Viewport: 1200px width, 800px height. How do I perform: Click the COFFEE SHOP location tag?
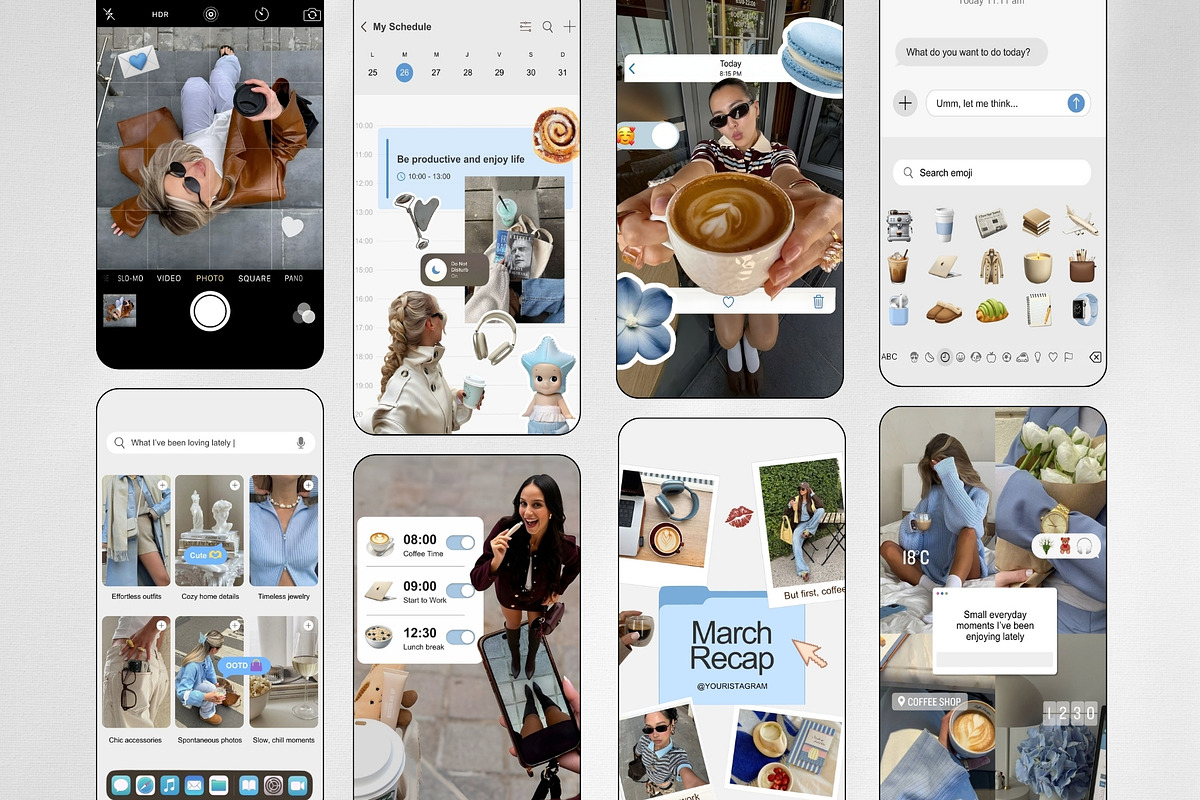[929, 702]
